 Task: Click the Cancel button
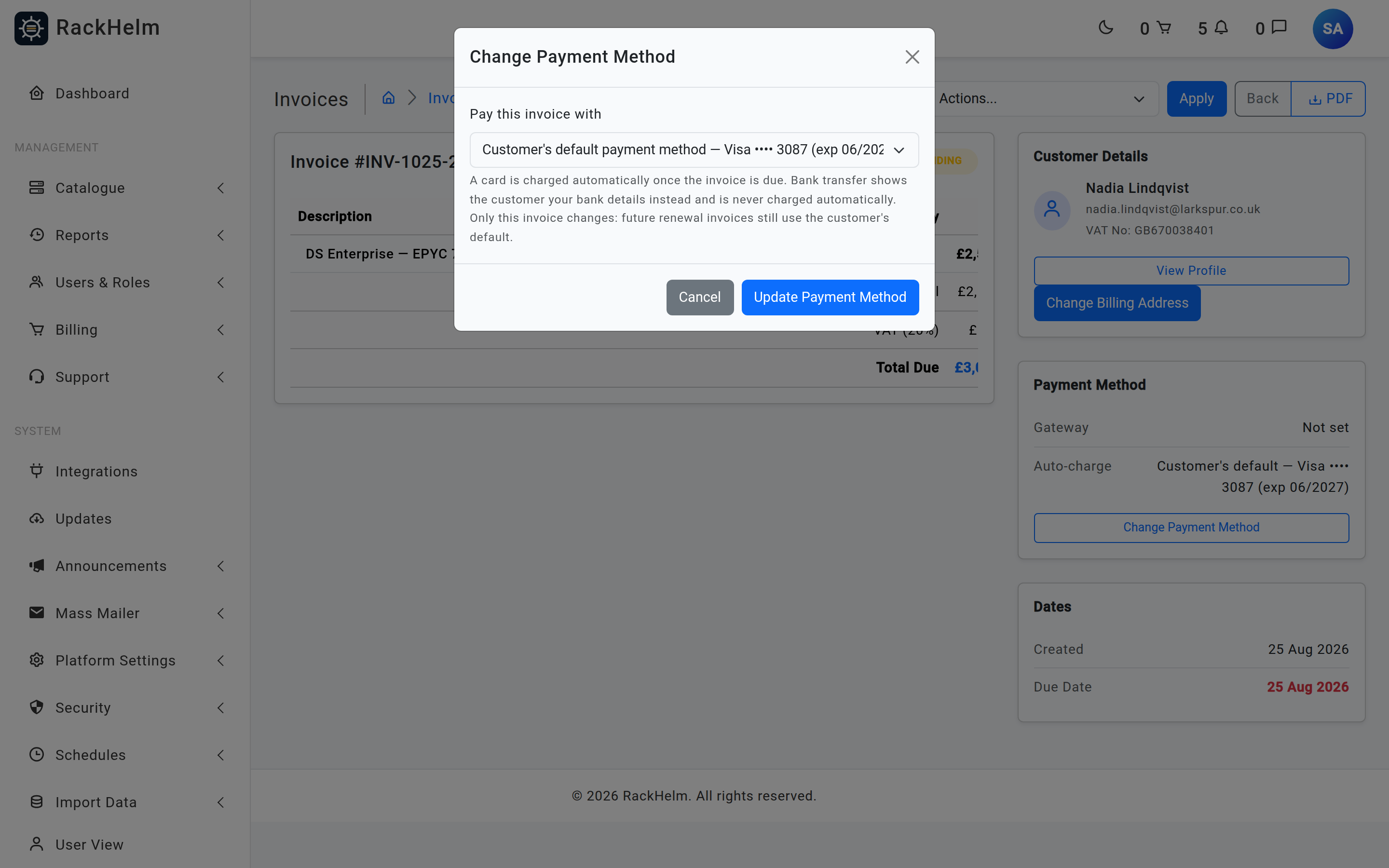[700, 297]
